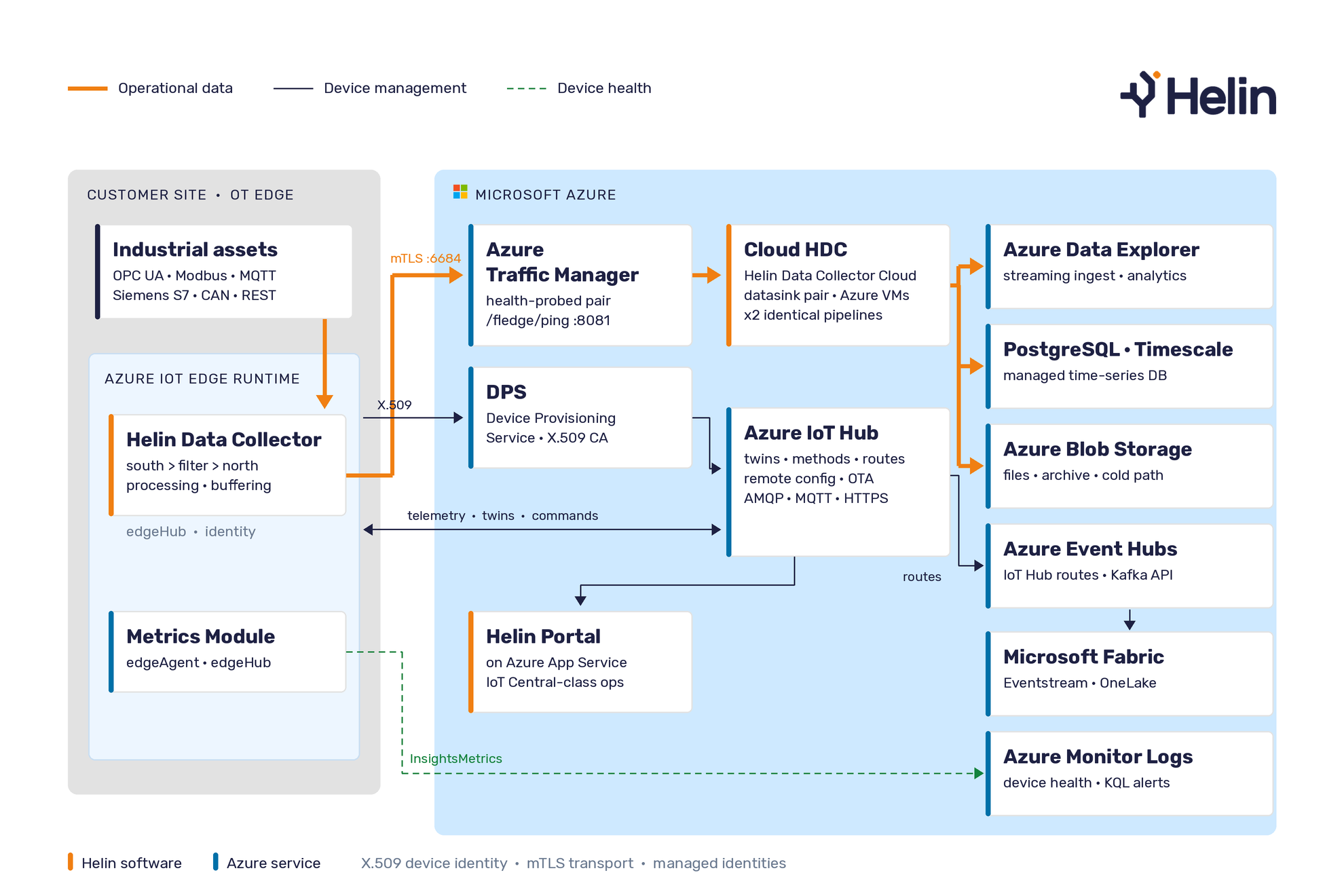Click 'OPC UA • Modbus • MQTT' text

click(194, 276)
